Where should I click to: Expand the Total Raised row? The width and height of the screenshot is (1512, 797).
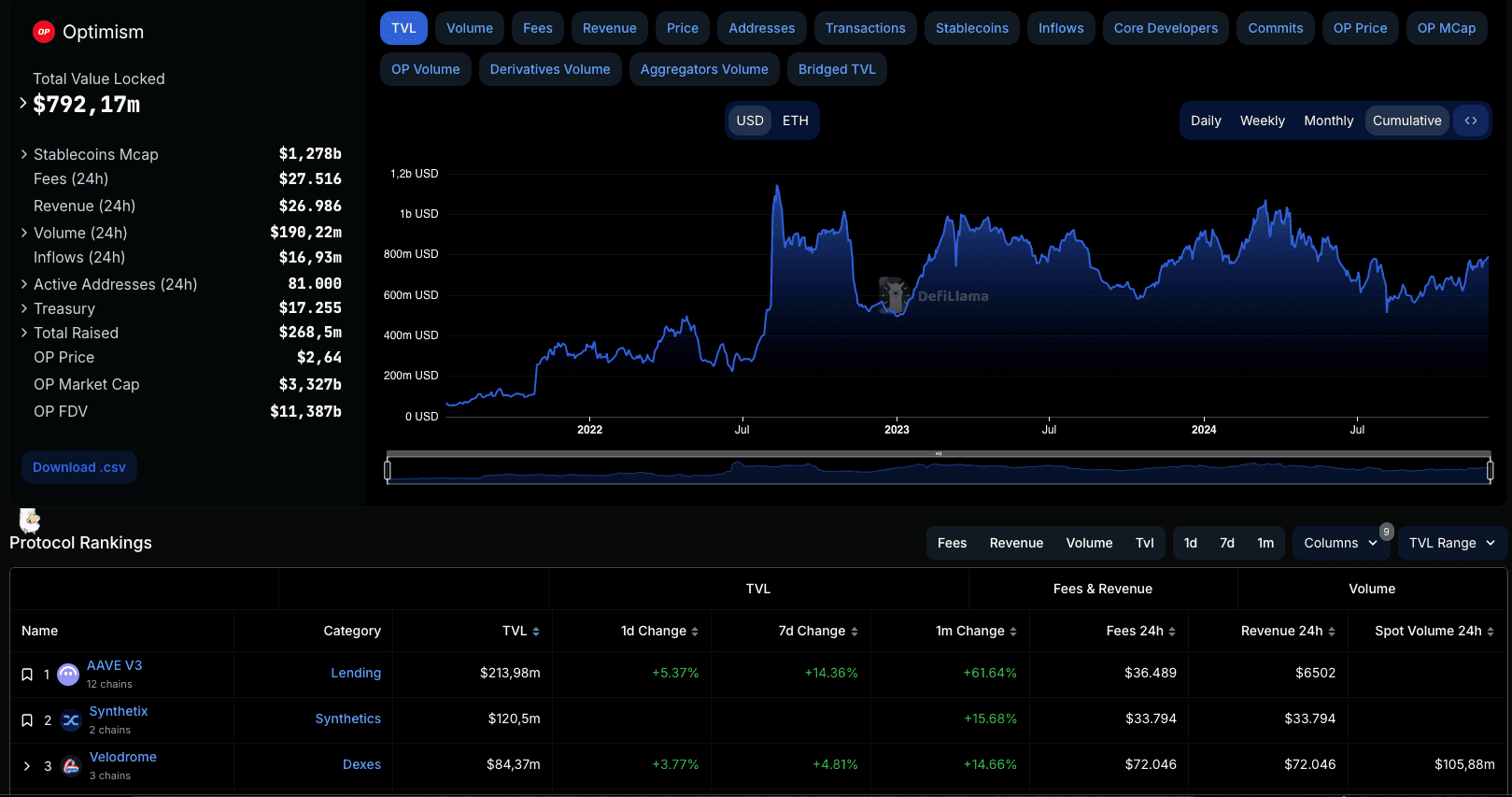(x=24, y=333)
